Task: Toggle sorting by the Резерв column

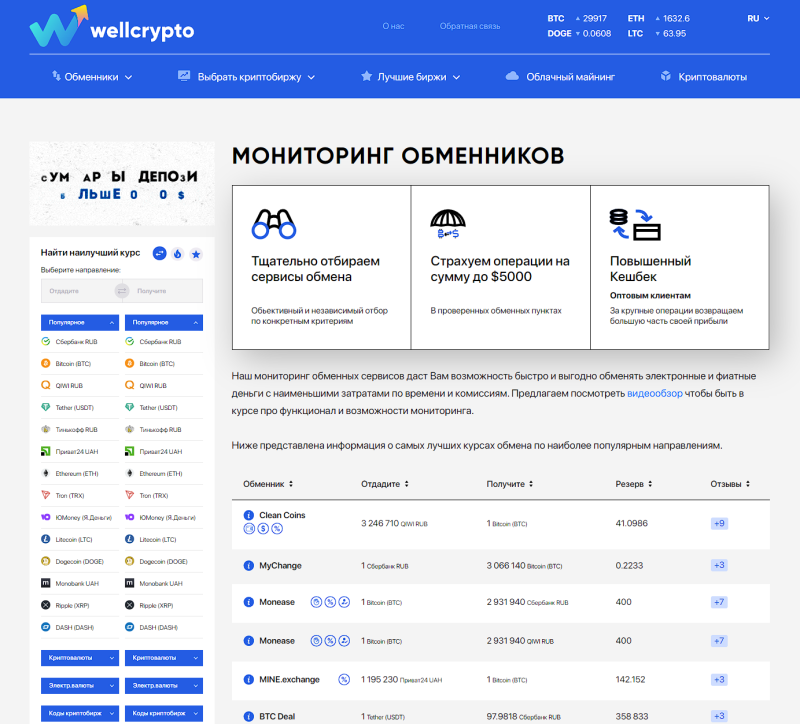Action: [x=640, y=484]
